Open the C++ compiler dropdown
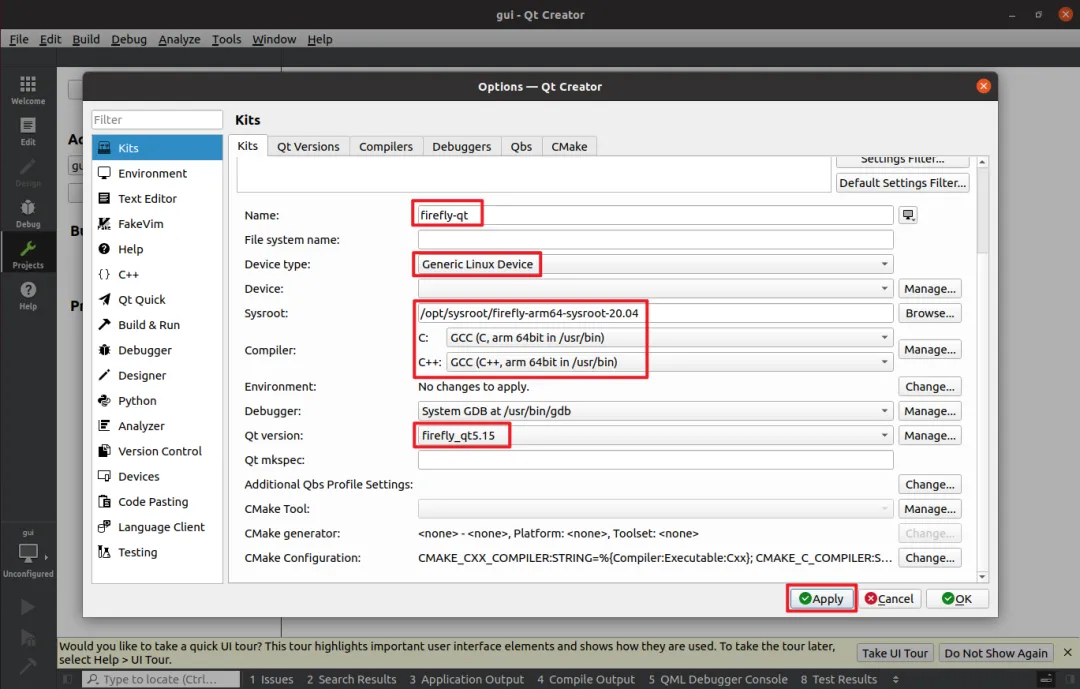1080x689 pixels. [669, 362]
